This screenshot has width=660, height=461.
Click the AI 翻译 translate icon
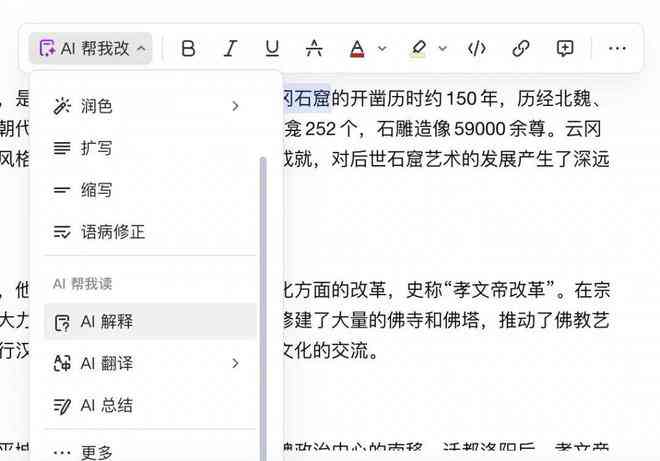(62, 363)
